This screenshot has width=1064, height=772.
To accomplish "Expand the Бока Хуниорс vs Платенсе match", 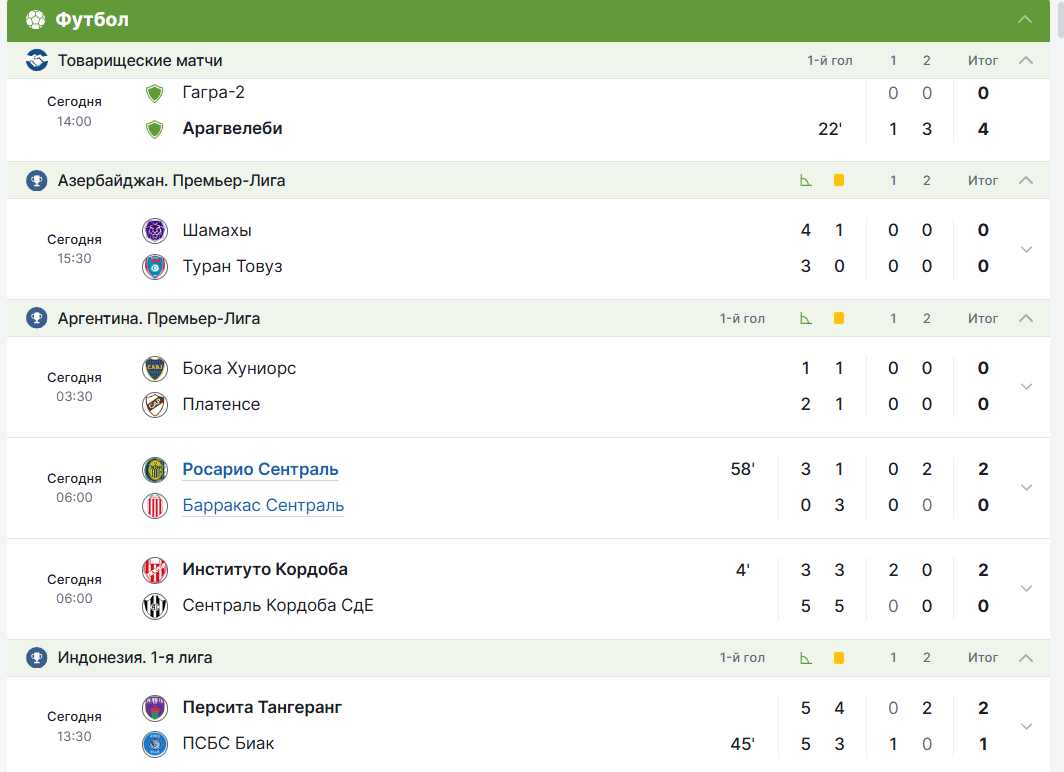I will pyautogui.click(x=1026, y=387).
